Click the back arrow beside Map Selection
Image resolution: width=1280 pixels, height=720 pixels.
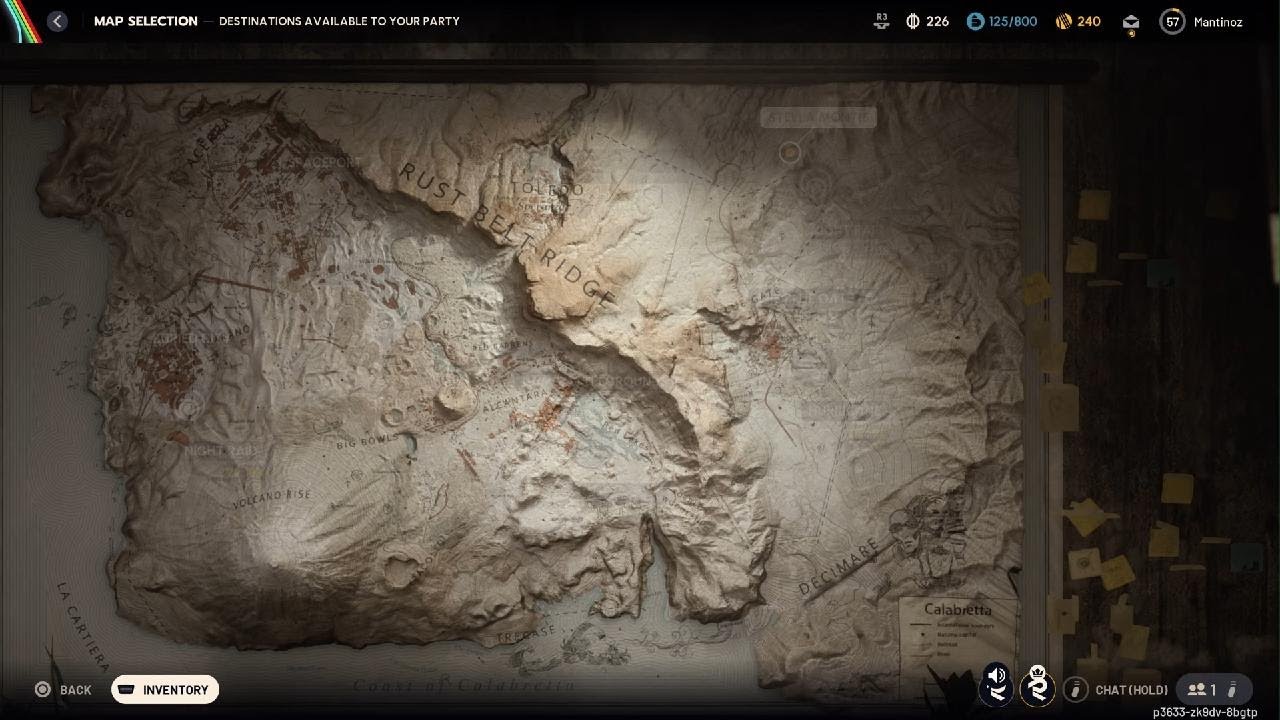[x=57, y=21]
